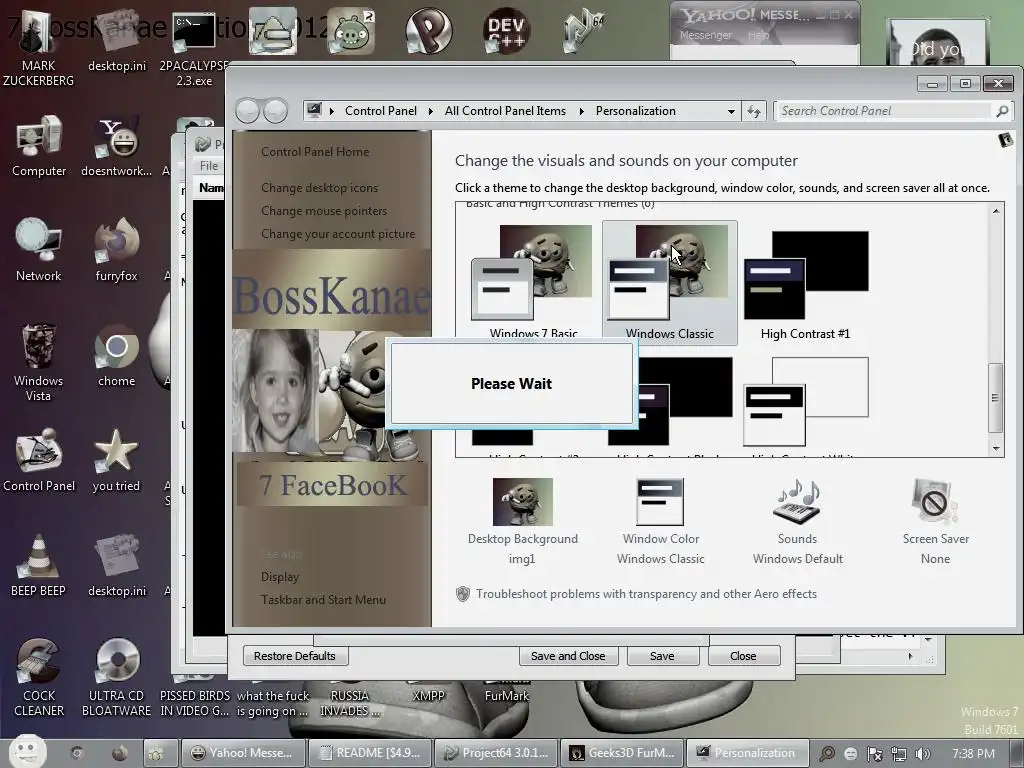This screenshot has height=768, width=1024.
Task: Open the Computer desktop icon
Action: pyautogui.click(x=39, y=145)
